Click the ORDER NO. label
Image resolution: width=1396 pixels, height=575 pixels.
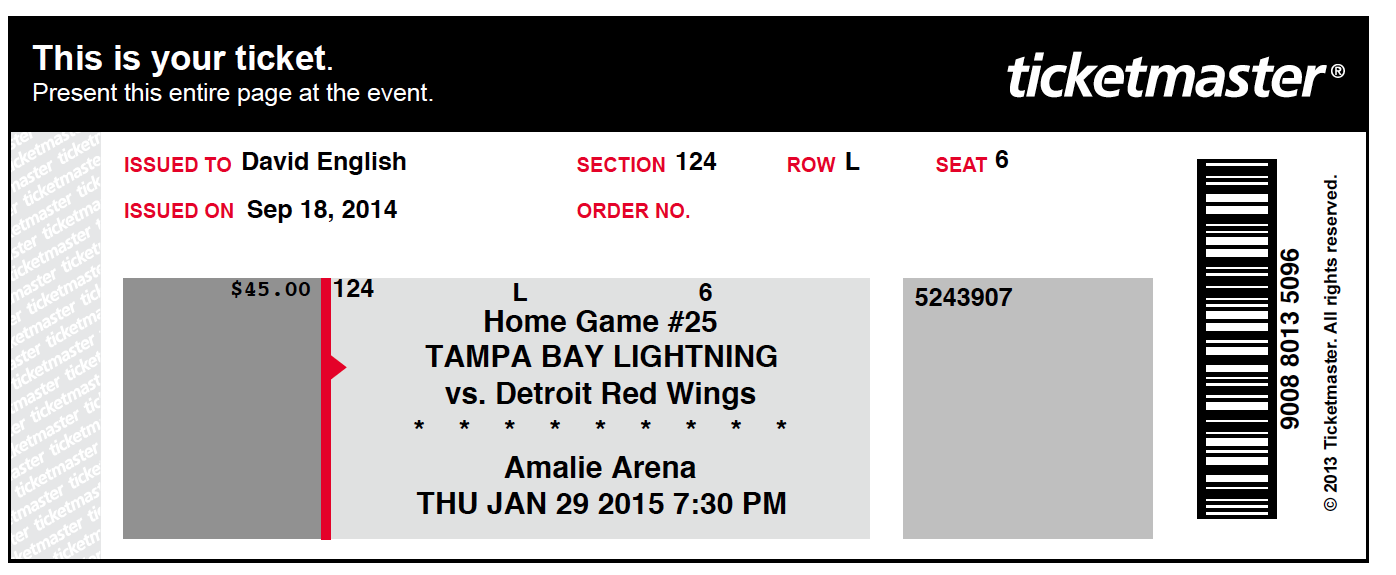coord(634,211)
